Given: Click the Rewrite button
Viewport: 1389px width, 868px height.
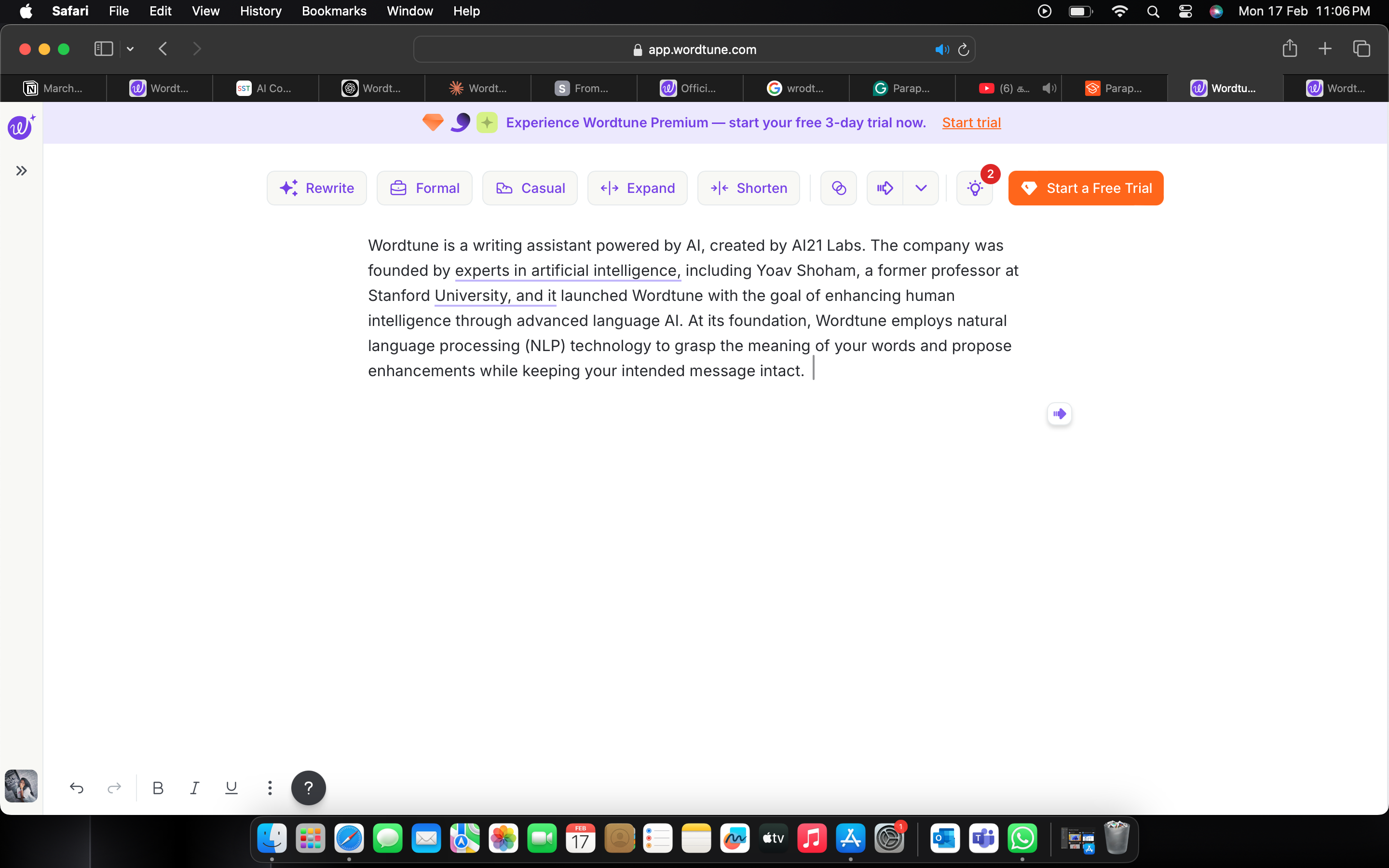Looking at the screenshot, I should click(x=317, y=188).
